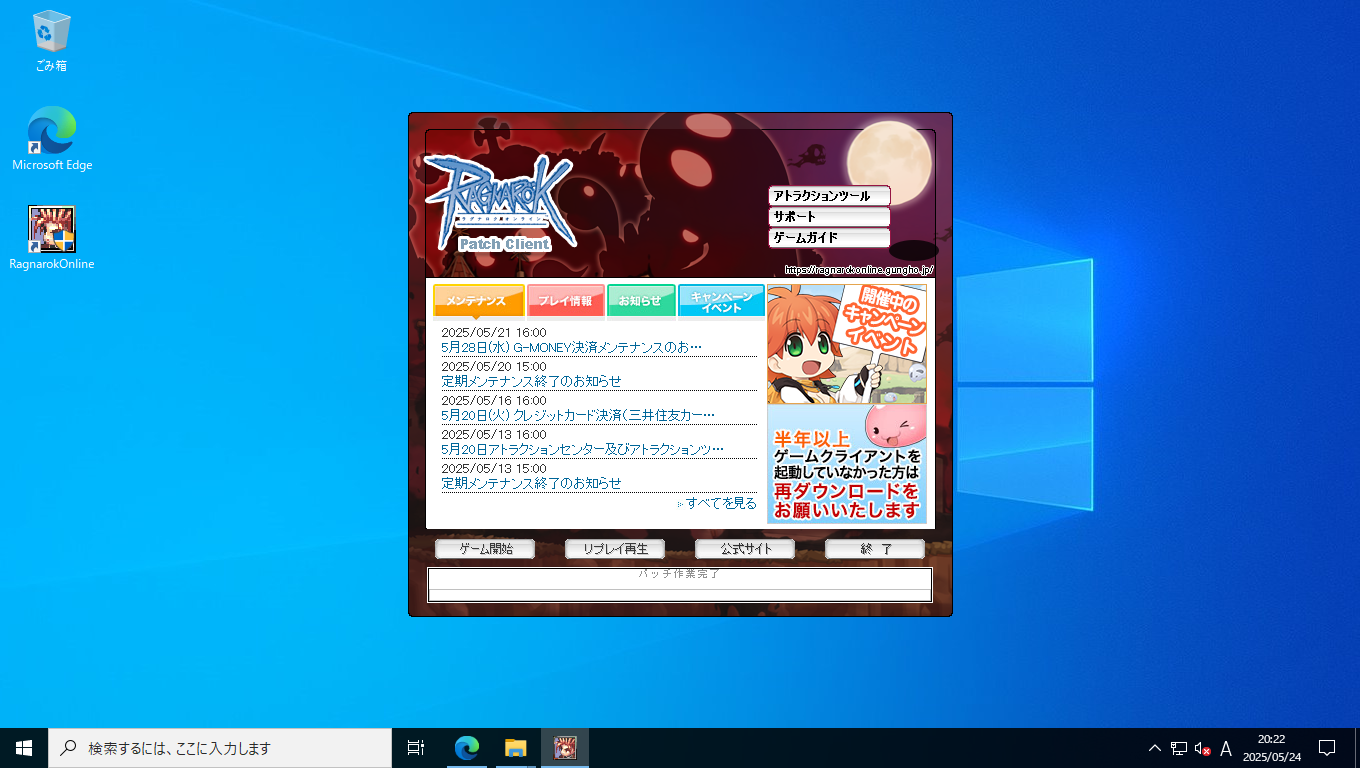Select the Microsoft Edge desktop shortcut
This screenshot has width=1360, height=768.
[x=52, y=139]
